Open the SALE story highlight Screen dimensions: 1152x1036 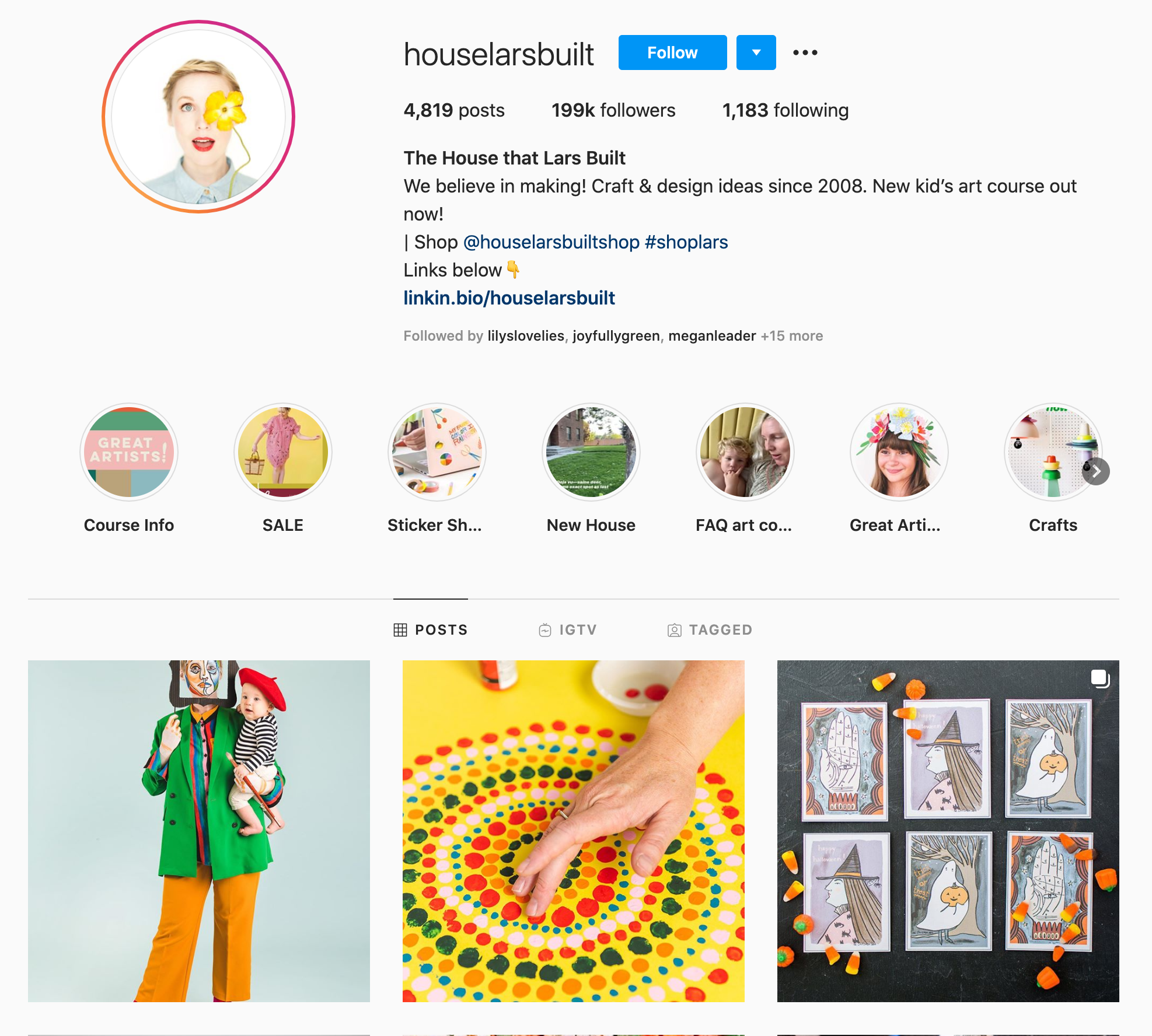(x=283, y=452)
